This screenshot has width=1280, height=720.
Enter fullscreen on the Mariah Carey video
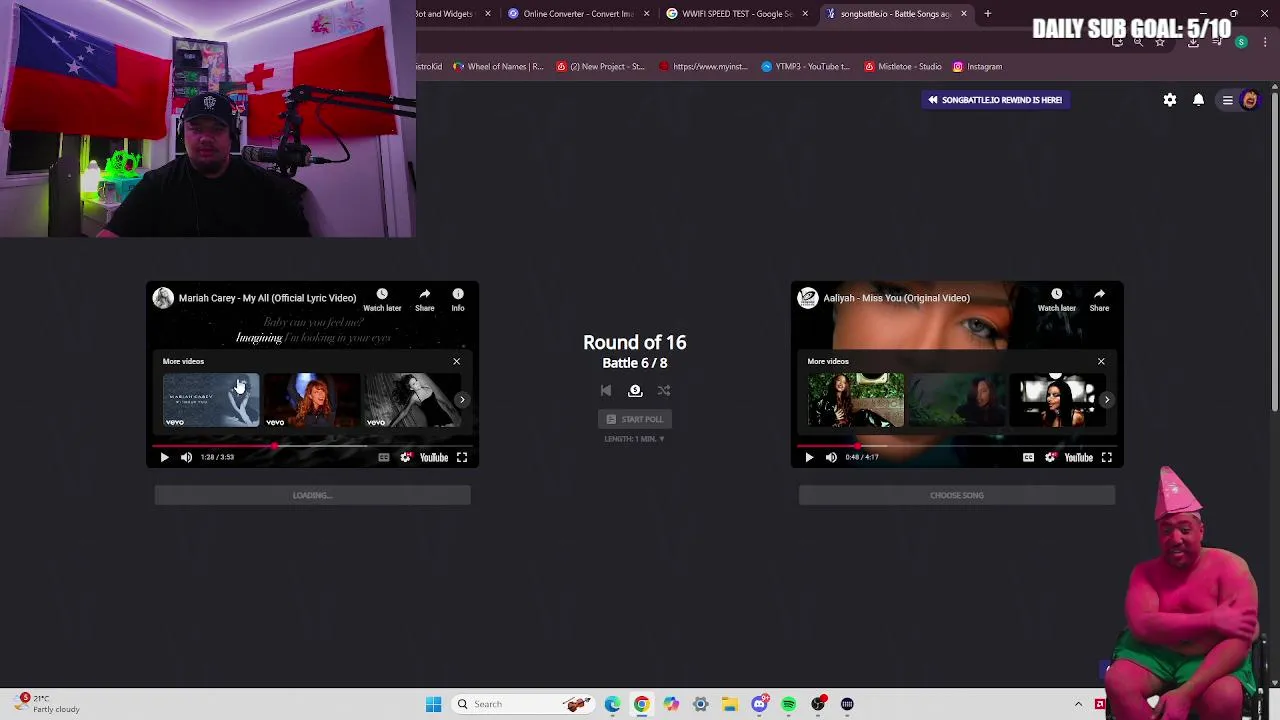click(x=462, y=457)
